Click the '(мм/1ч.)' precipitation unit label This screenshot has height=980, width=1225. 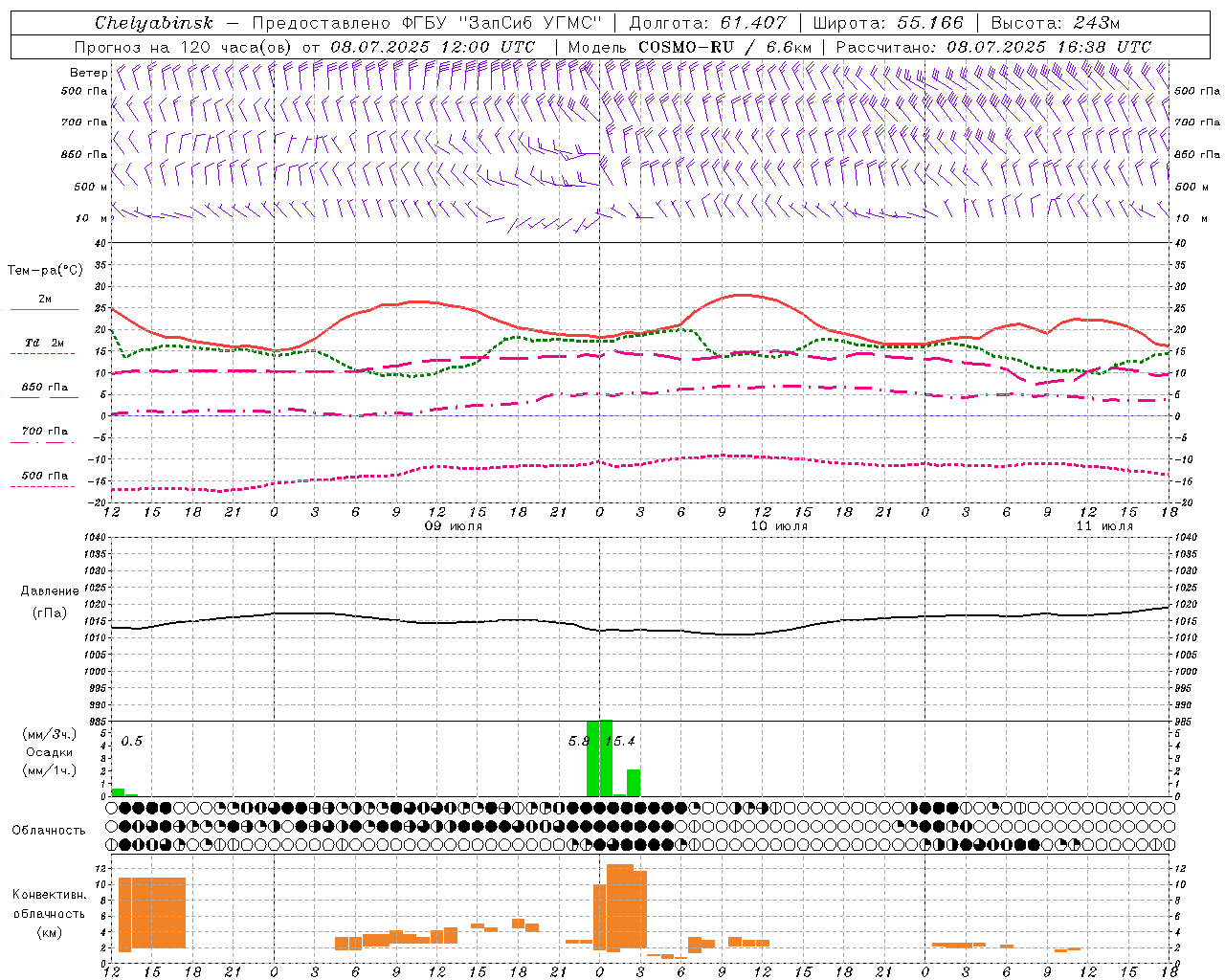[x=50, y=770]
